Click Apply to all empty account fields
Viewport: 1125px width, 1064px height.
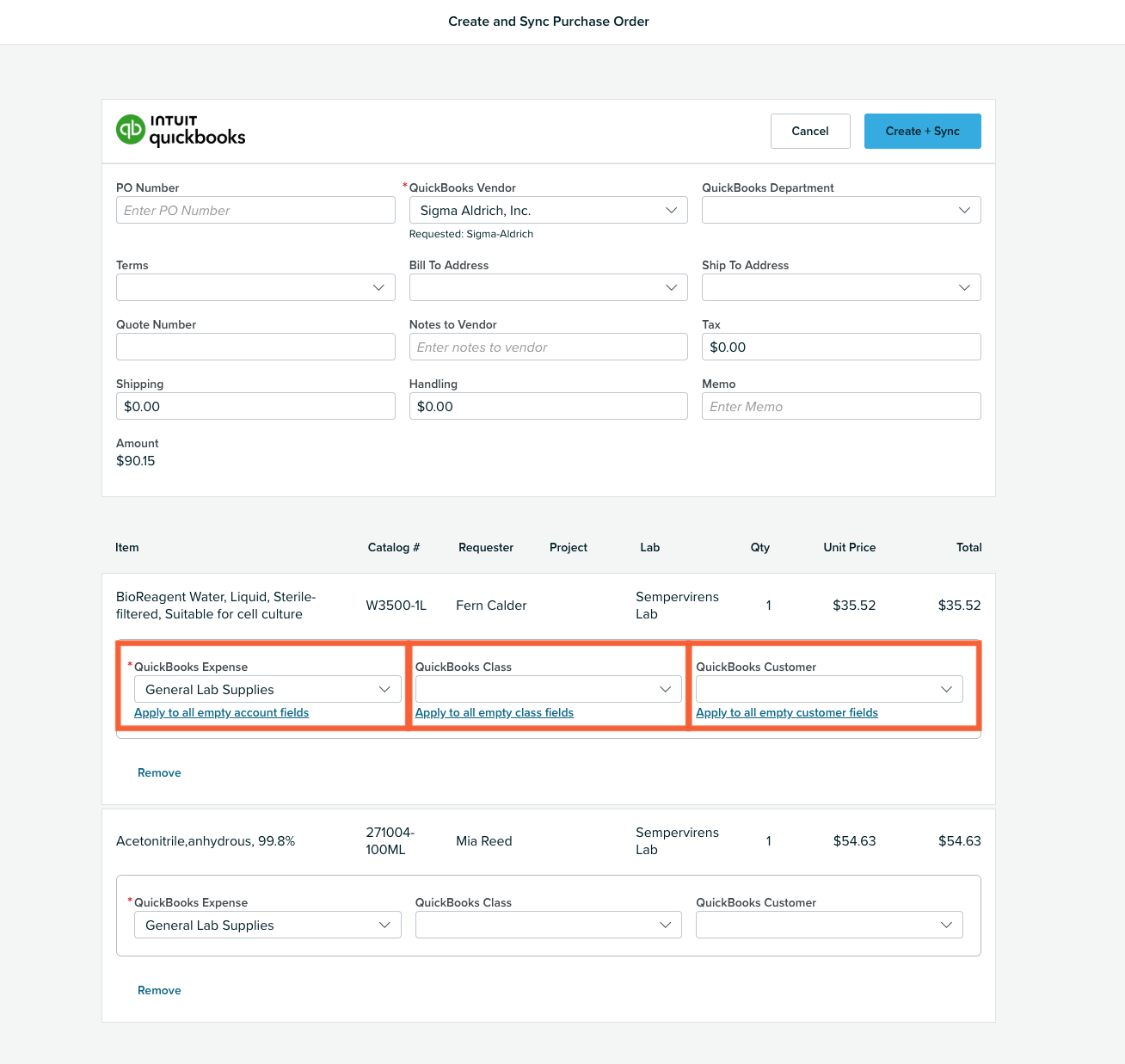(221, 712)
